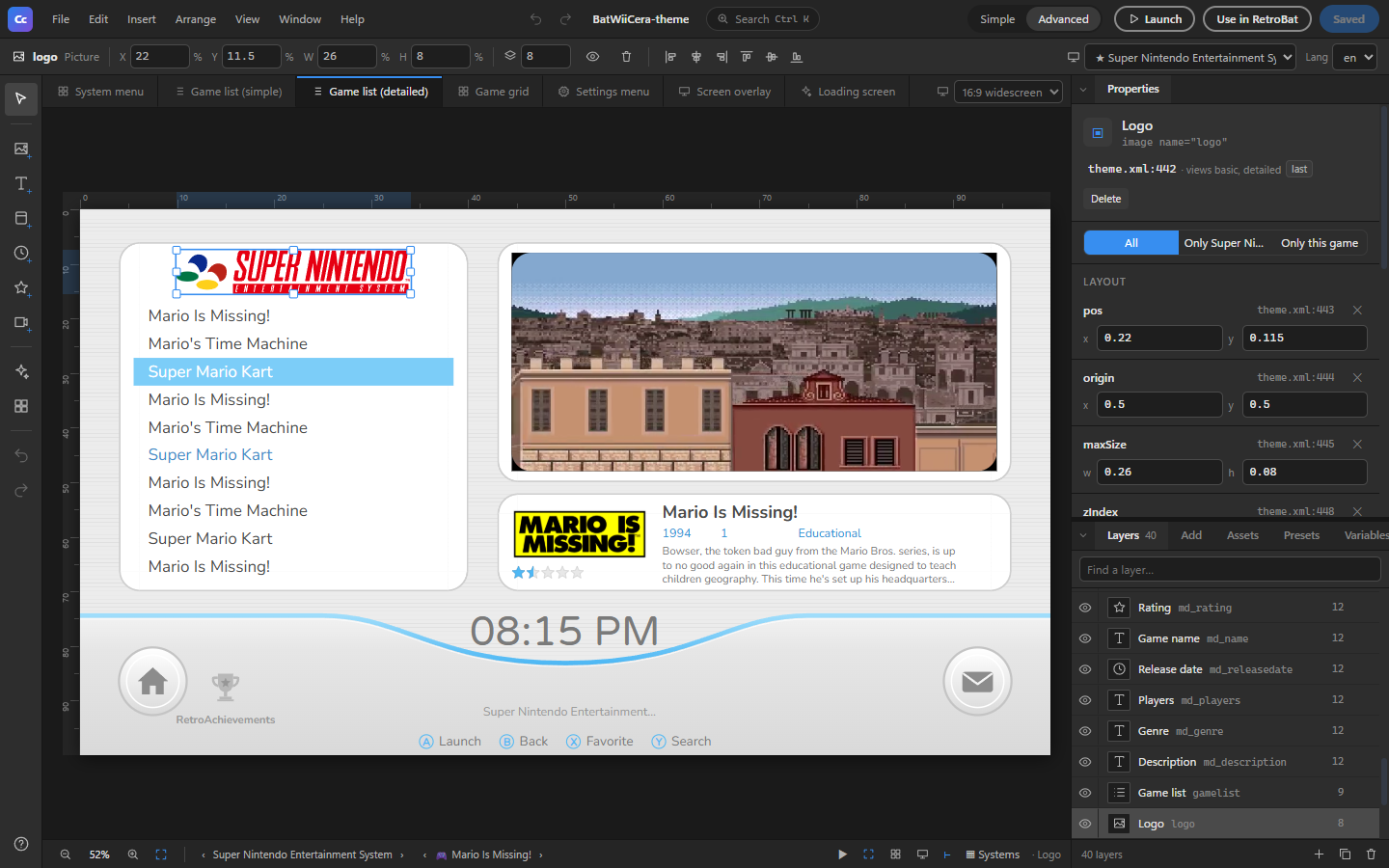Switch to Simple mode
Screen dimensions: 1389x868
pos(996,19)
